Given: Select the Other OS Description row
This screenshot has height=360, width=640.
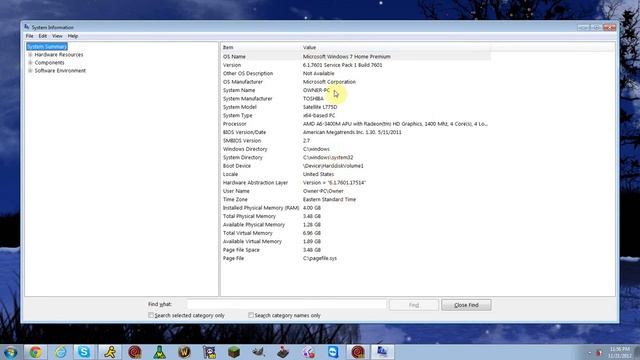Looking at the screenshot, I should tap(356, 73).
